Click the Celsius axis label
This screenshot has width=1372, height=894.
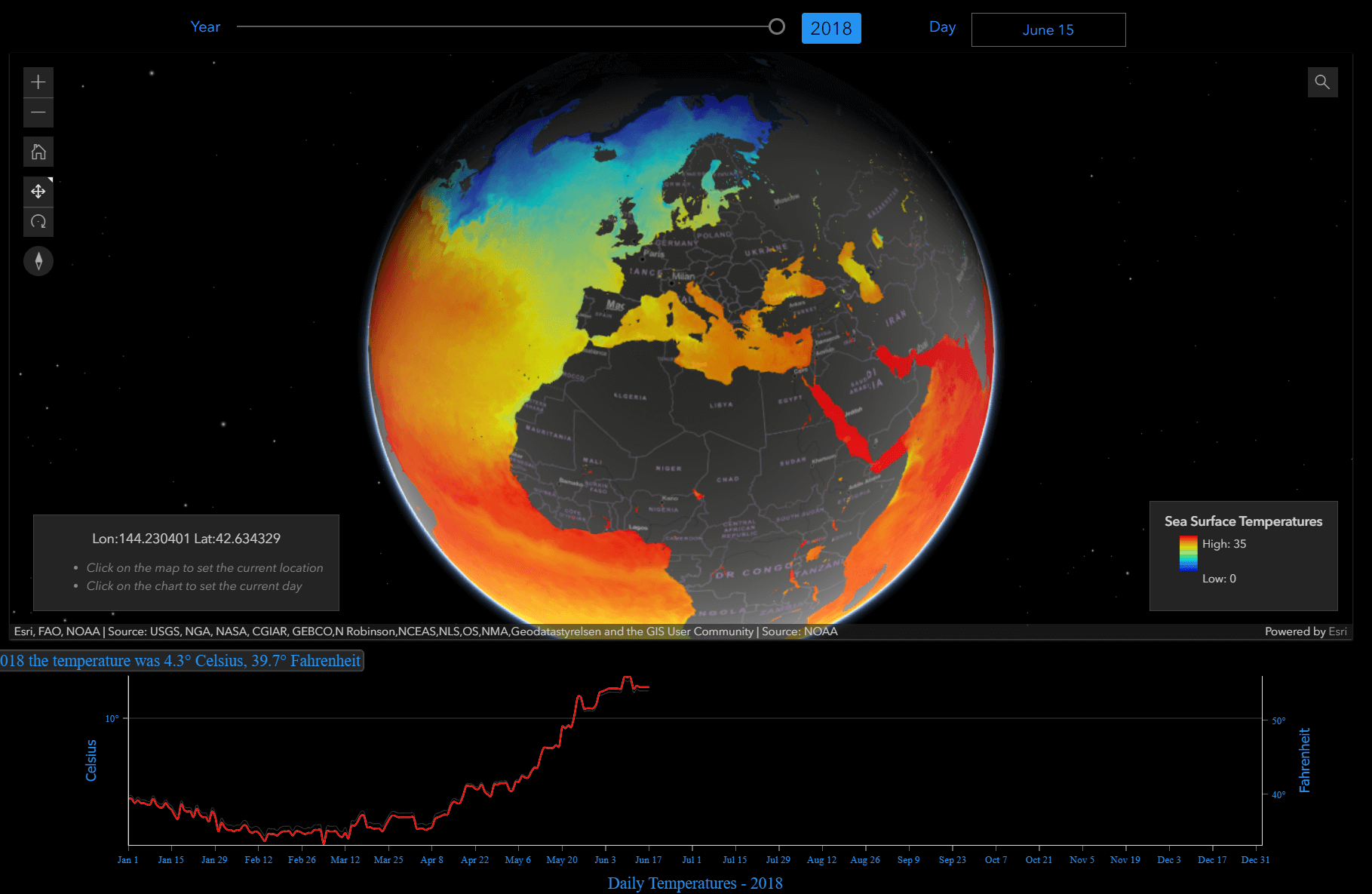tap(91, 760)
